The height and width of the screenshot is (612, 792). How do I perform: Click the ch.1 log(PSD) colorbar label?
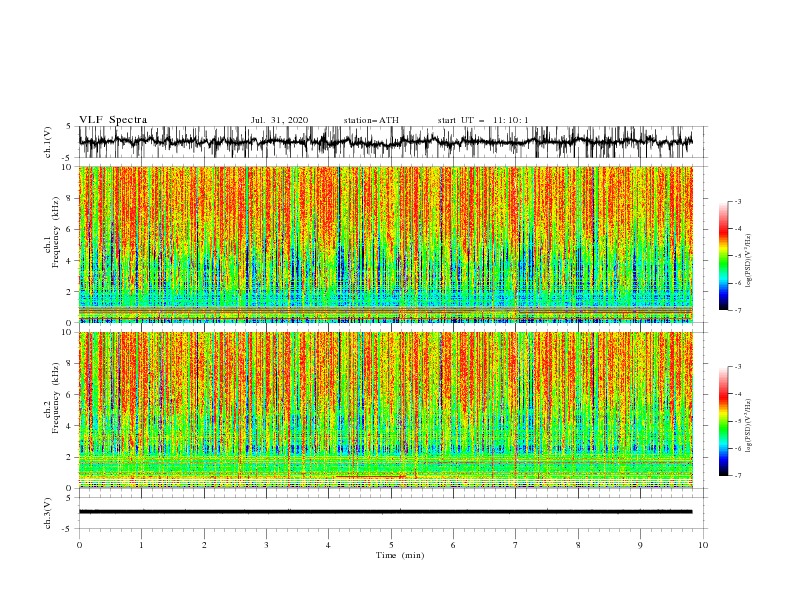coord(749,261)
